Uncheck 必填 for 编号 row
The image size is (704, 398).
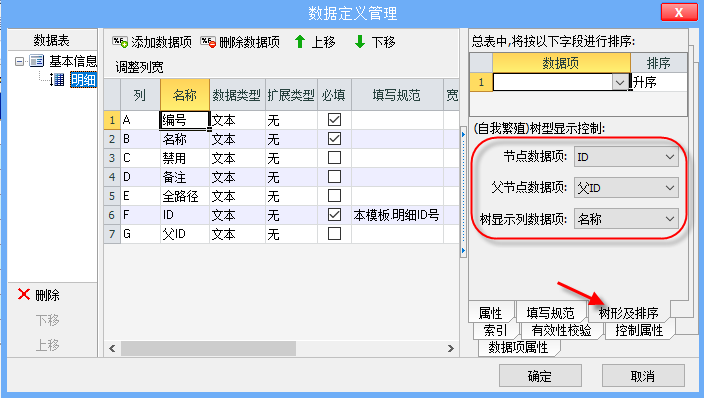334,119
